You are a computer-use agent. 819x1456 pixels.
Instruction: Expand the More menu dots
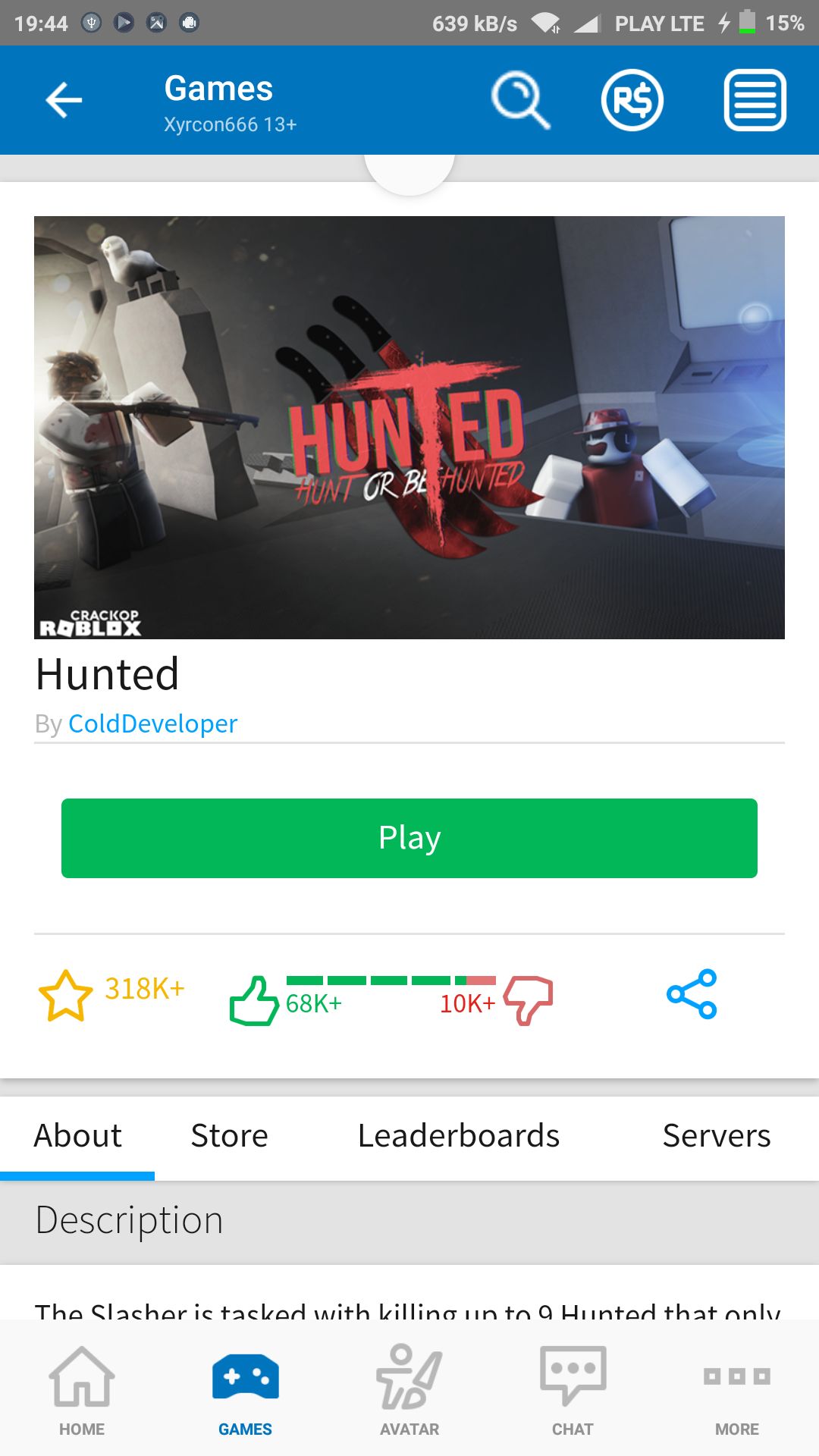pos(737,1391)
